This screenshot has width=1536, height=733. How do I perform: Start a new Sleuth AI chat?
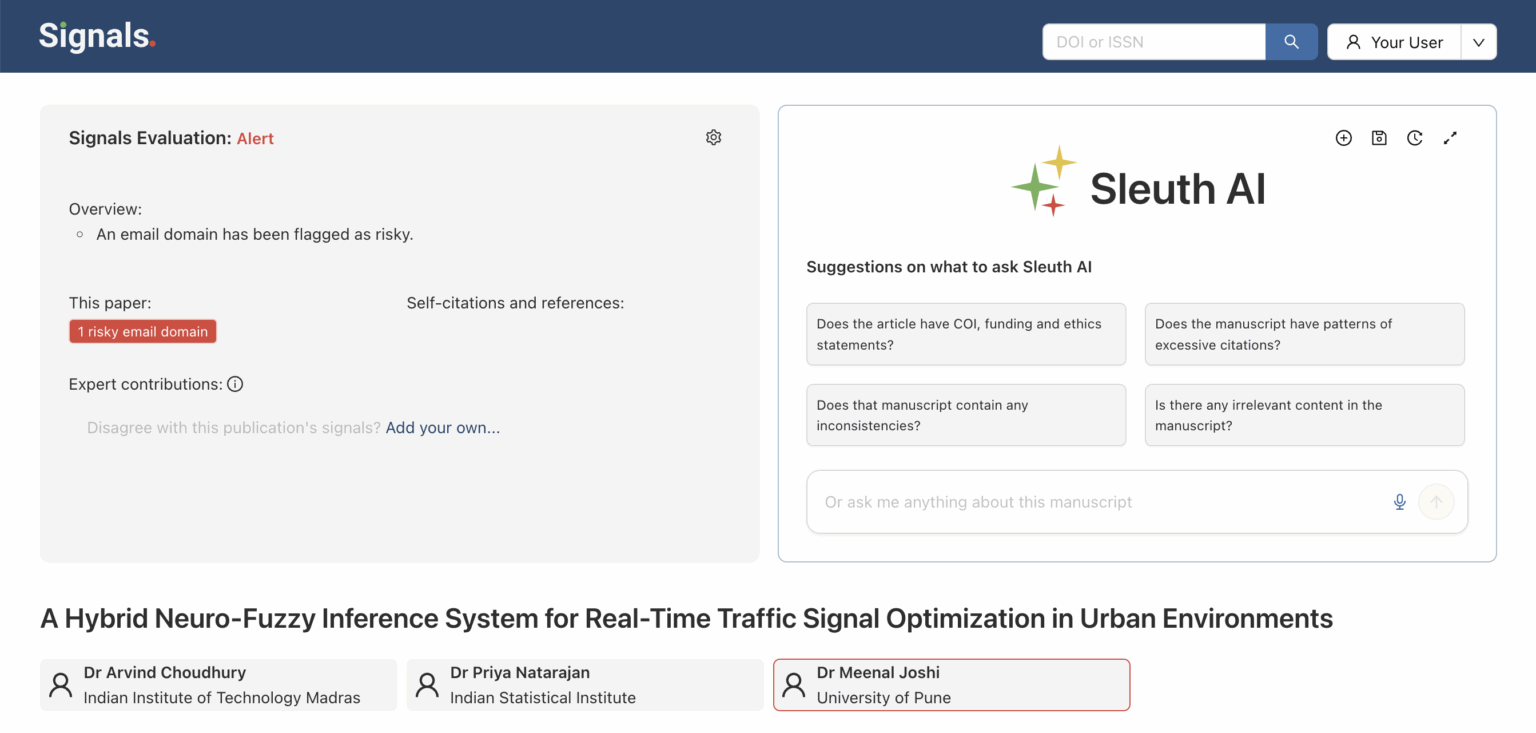[x=1344, y=138]
